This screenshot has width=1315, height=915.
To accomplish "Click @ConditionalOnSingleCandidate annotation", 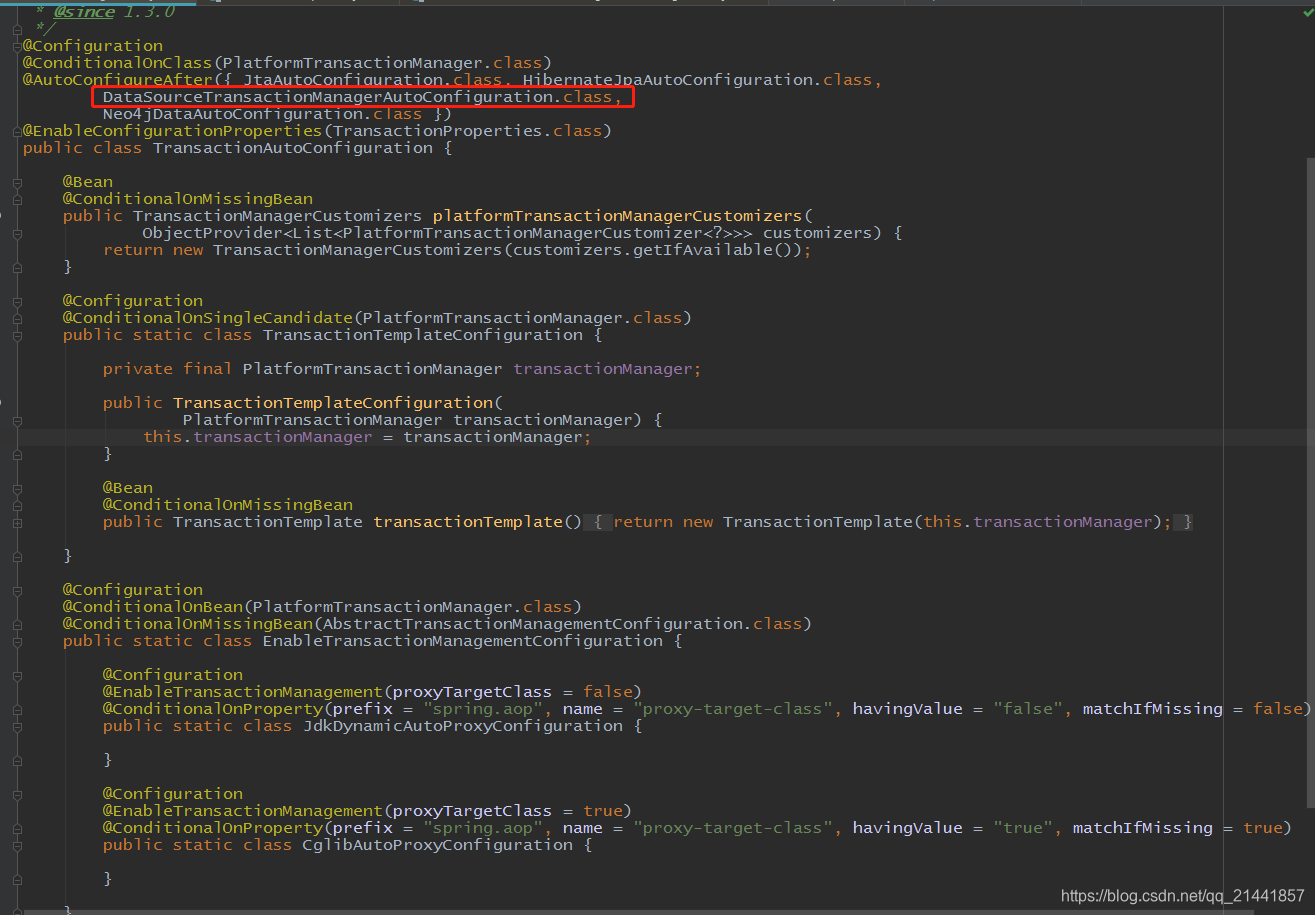I will coord(207,318).
